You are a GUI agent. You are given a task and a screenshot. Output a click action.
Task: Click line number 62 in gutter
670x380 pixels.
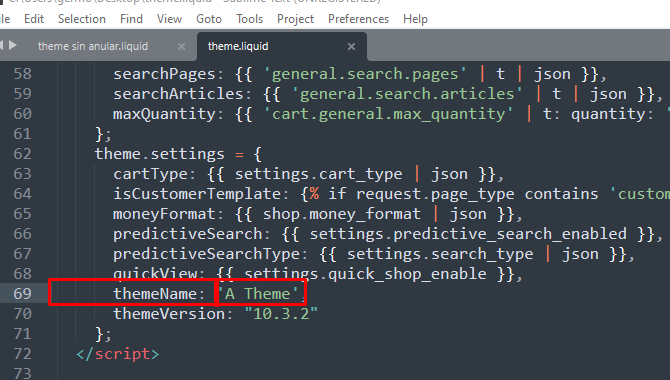(23, 154)
